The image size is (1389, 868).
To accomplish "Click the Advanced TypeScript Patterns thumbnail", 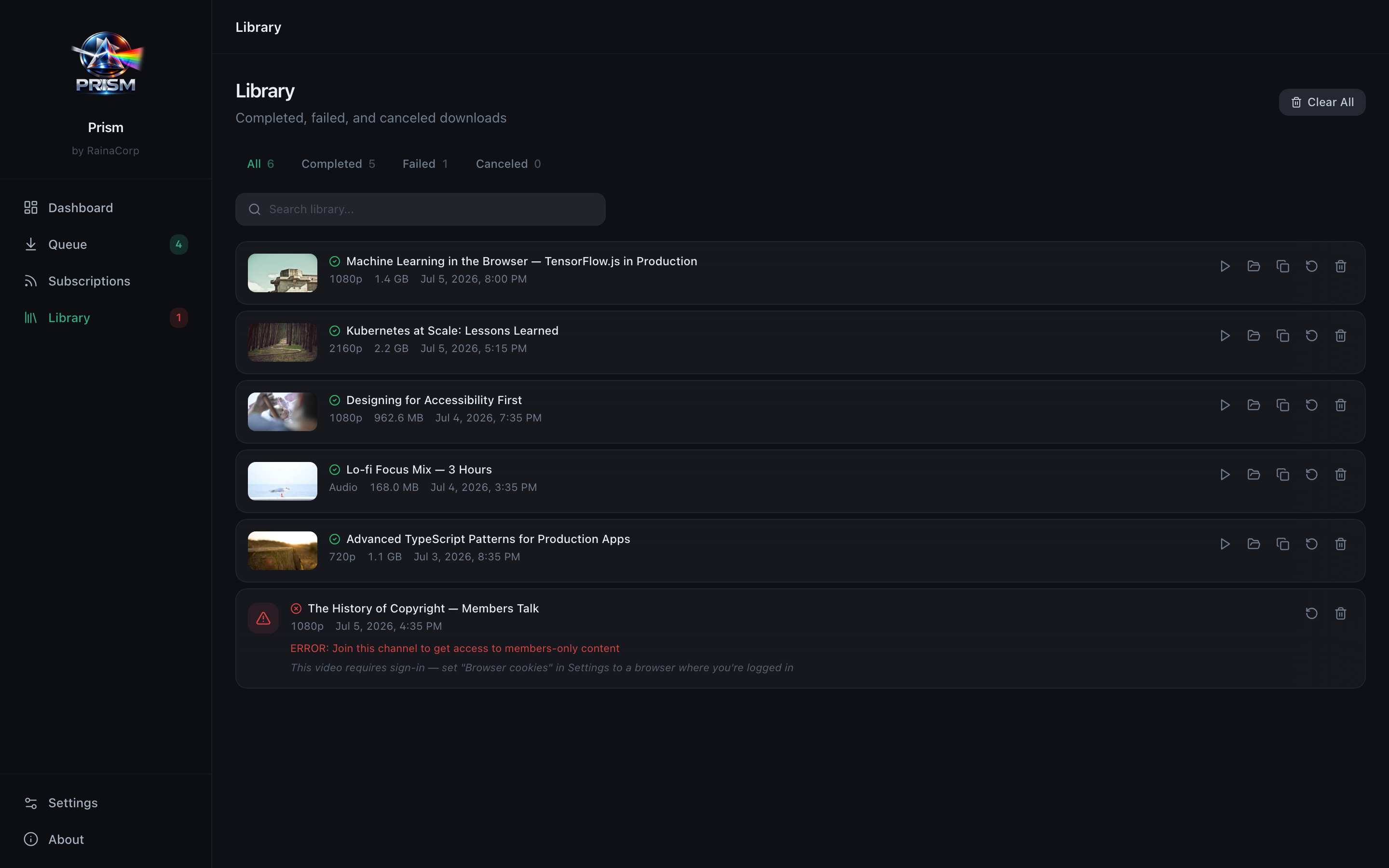I will tap(283, 551).
